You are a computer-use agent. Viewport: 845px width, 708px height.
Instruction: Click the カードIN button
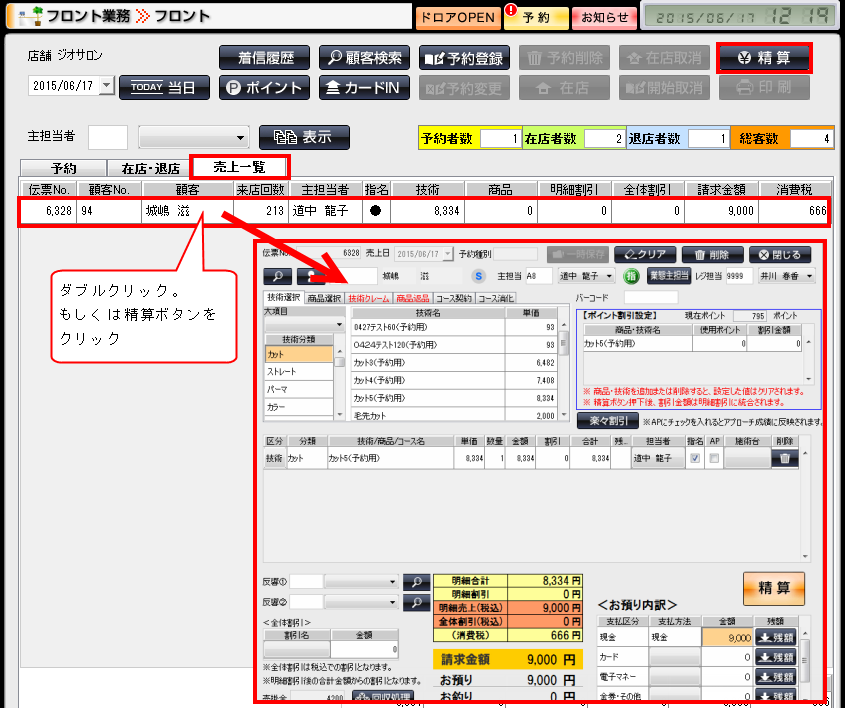pos(364,88)
